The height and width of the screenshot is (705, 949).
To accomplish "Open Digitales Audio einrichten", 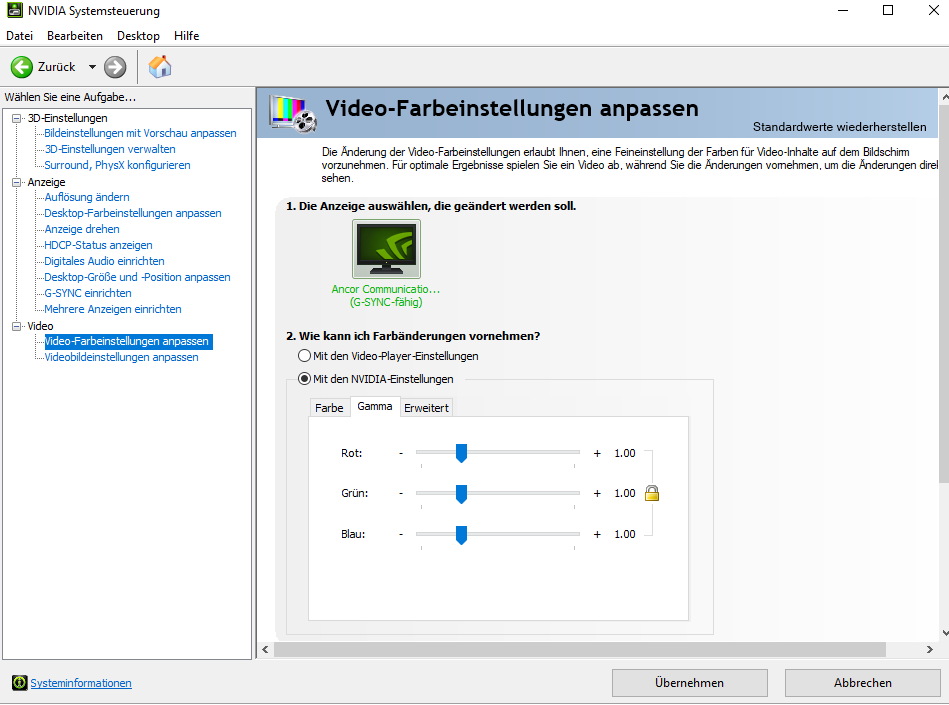I will (x=104, y=261).
